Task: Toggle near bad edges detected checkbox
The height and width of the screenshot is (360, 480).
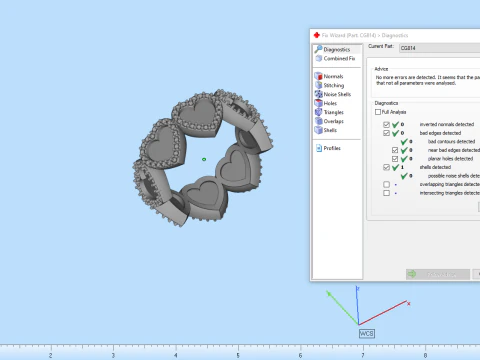Action: pyautogui.click(x=395, y=150)
